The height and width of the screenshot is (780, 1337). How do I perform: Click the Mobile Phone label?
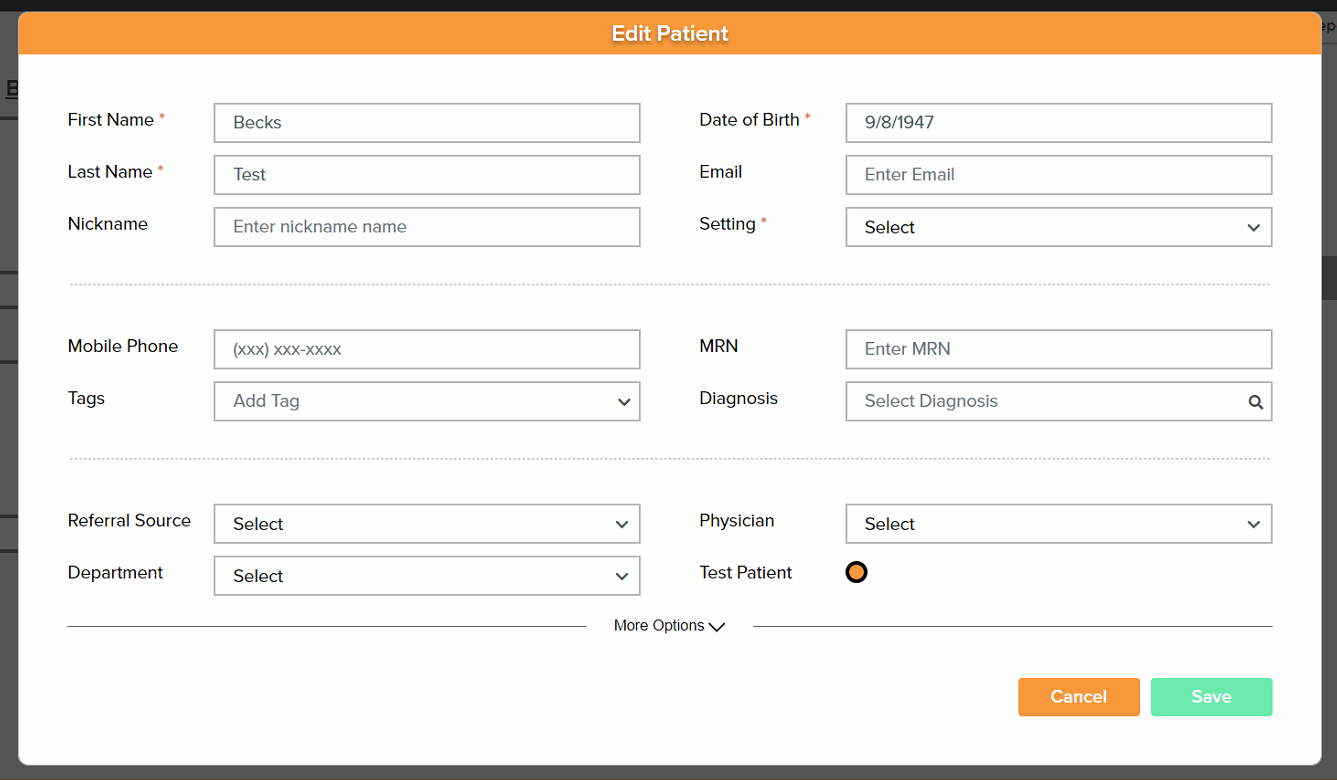tap(123, 346)
